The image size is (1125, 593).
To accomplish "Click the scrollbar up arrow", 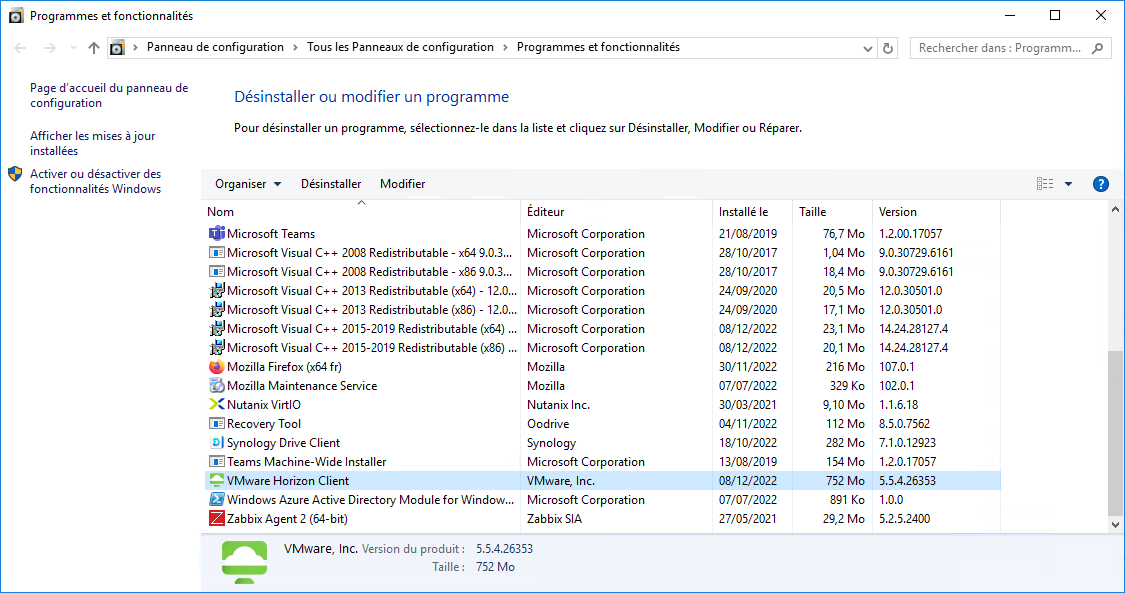I will 1115,209.
